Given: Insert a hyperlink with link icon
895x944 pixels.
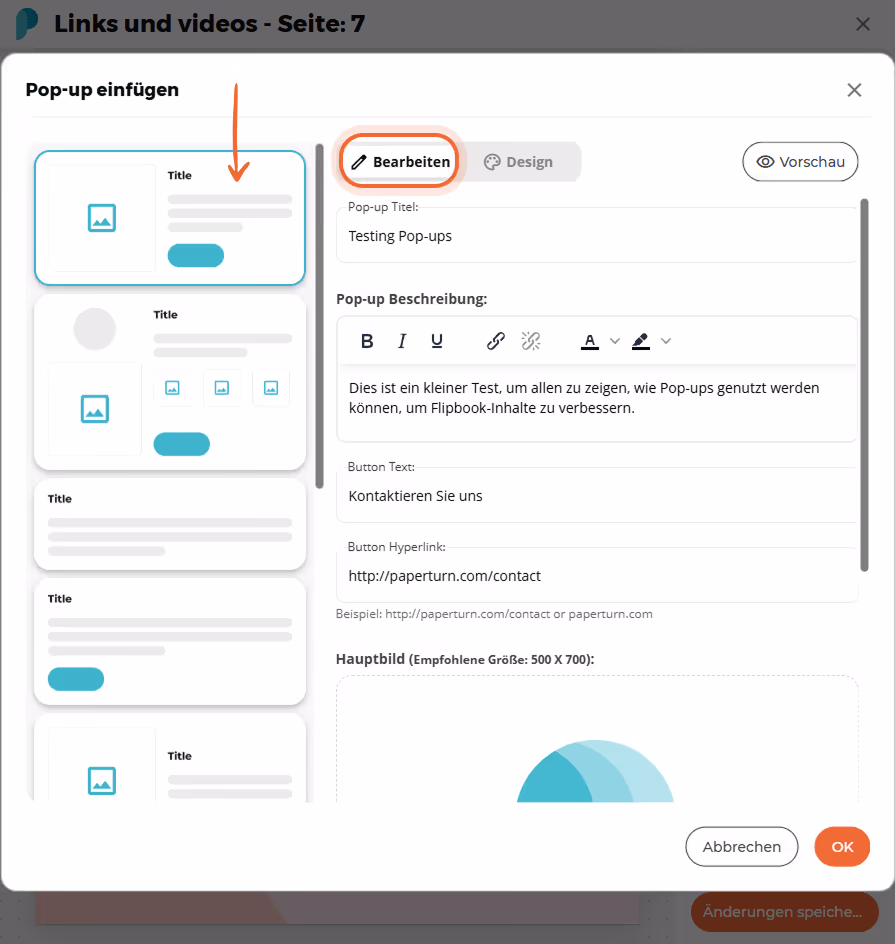Looking at the screenshot, I should click(x=495, y=341).
